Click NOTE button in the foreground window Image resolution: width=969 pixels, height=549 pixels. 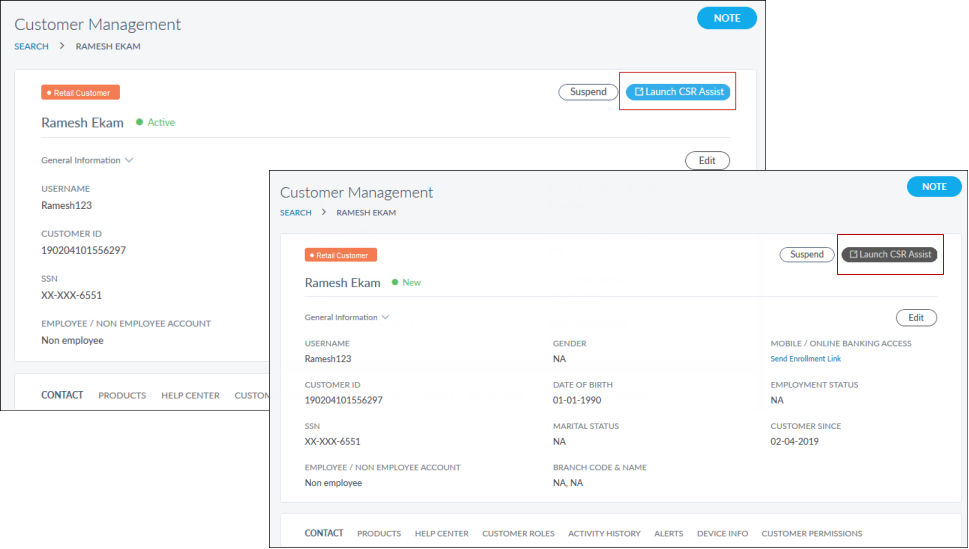pyautogui.click(x=933, y=187)
